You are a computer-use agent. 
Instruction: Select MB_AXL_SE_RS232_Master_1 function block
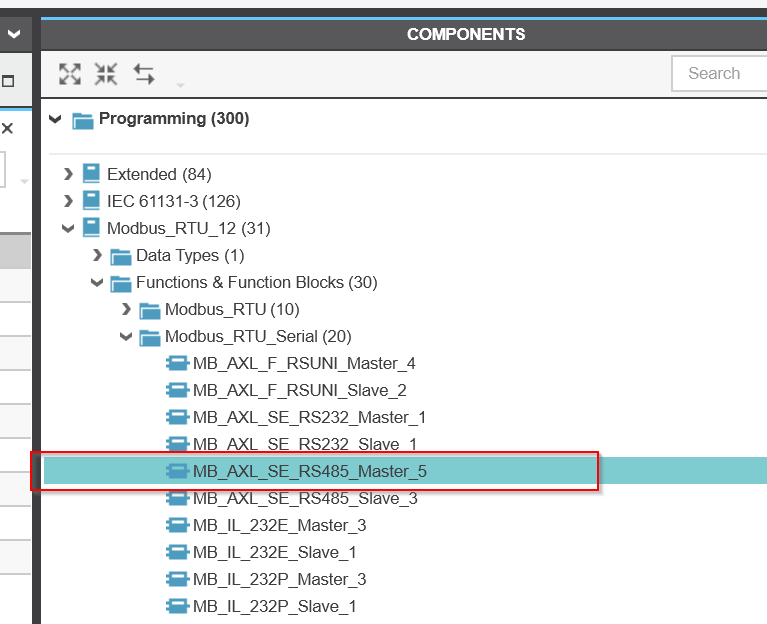(309, 417)
